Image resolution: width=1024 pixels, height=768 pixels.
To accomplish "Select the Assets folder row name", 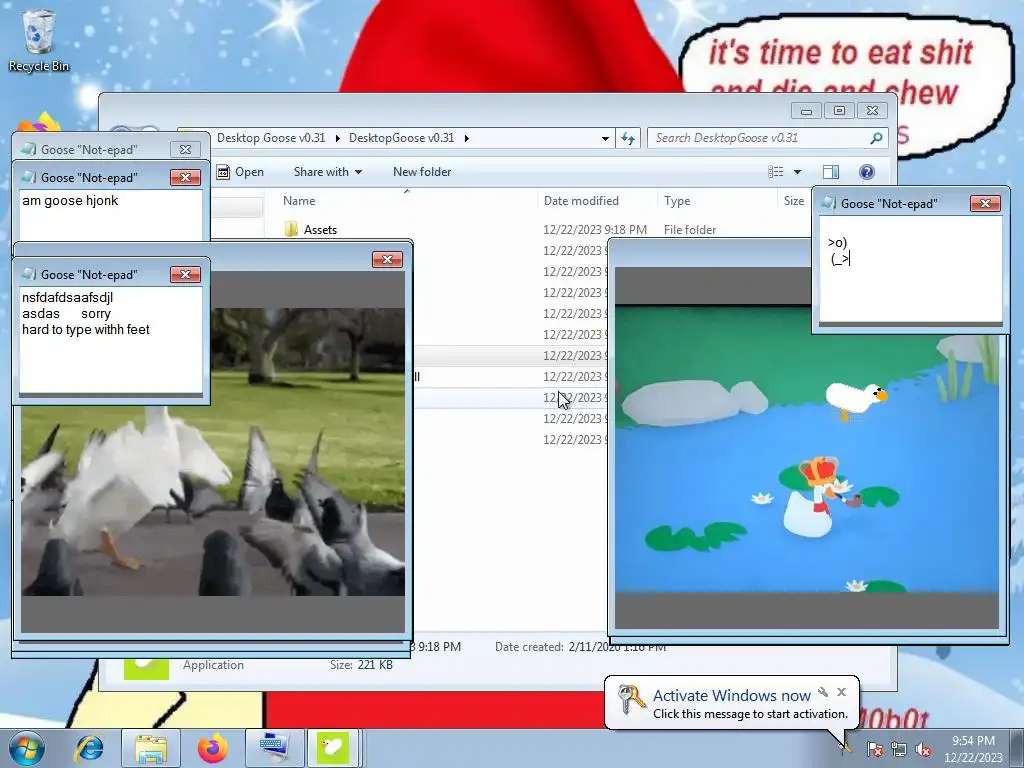I will pyautogui.click(x=320, y=230).
